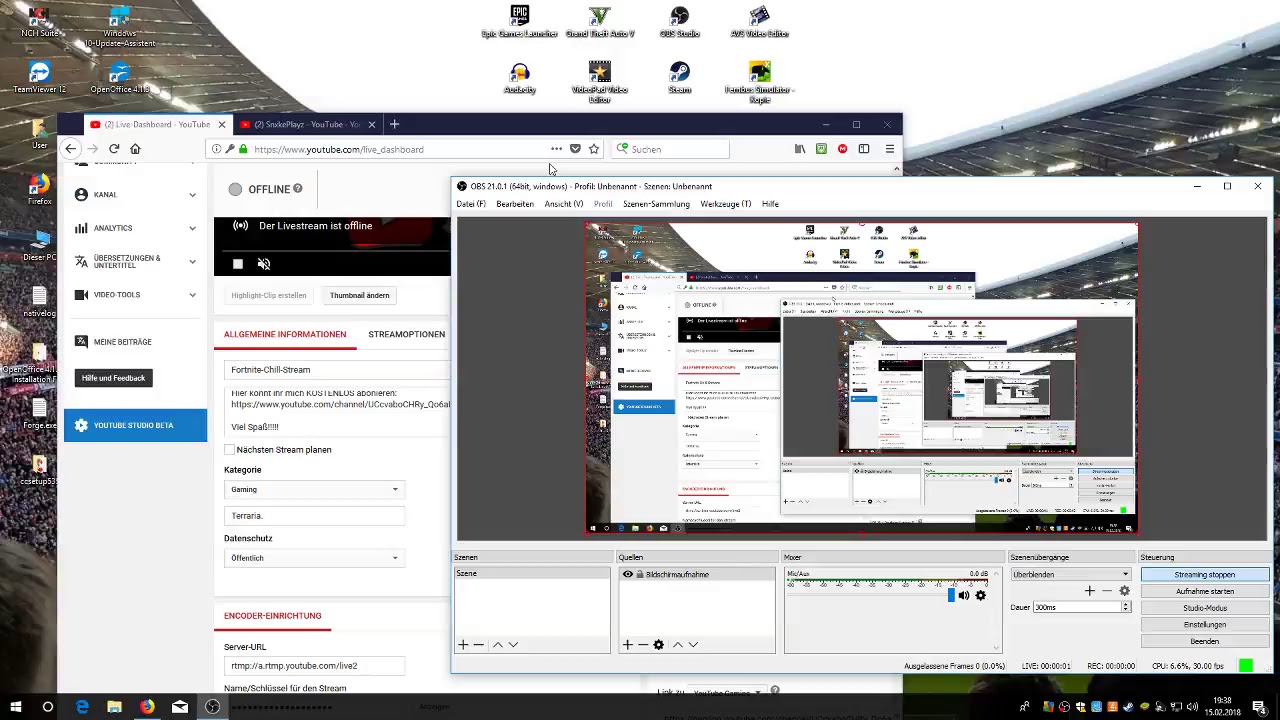This screenshot has height=720, width=1280.
Task: Toggle visibility of Bildschirmaufnahme source
Action: [628, 574]
